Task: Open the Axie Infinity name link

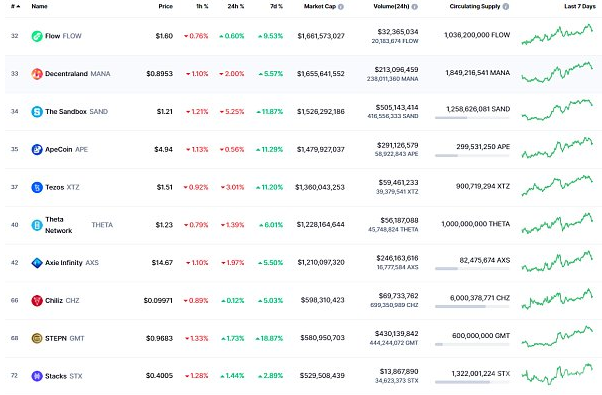Action: pos(64,263)
